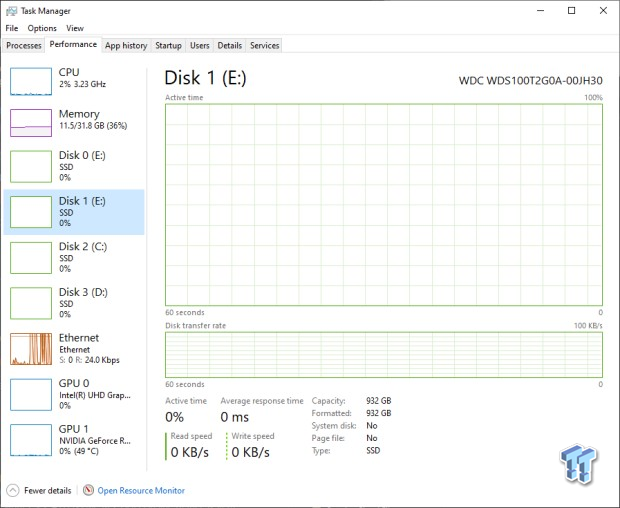Select Disk 2 (C:) label in sidebar

pos(83,246)
